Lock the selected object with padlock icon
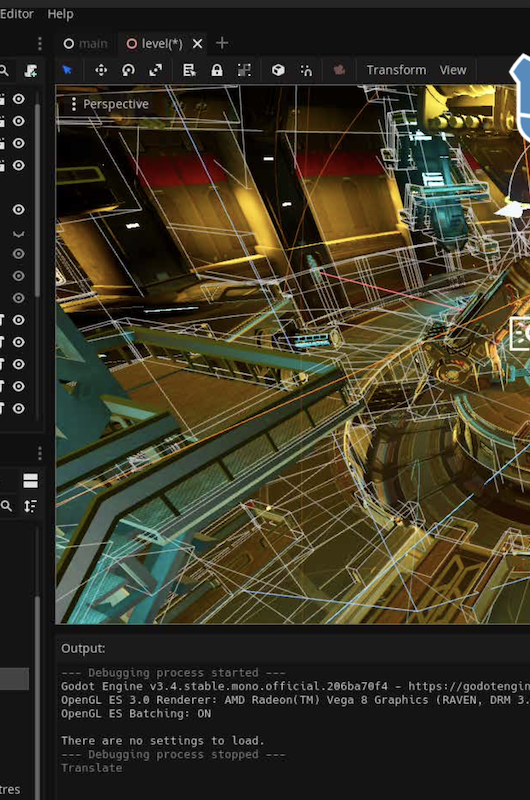 (x=217, y=70)
